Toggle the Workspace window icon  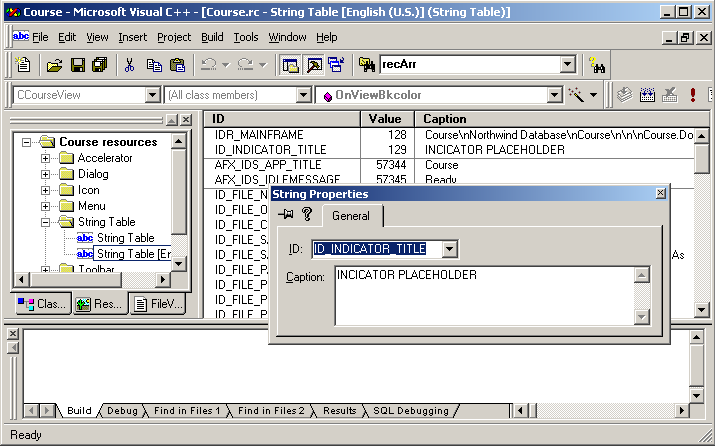point(290,65)
